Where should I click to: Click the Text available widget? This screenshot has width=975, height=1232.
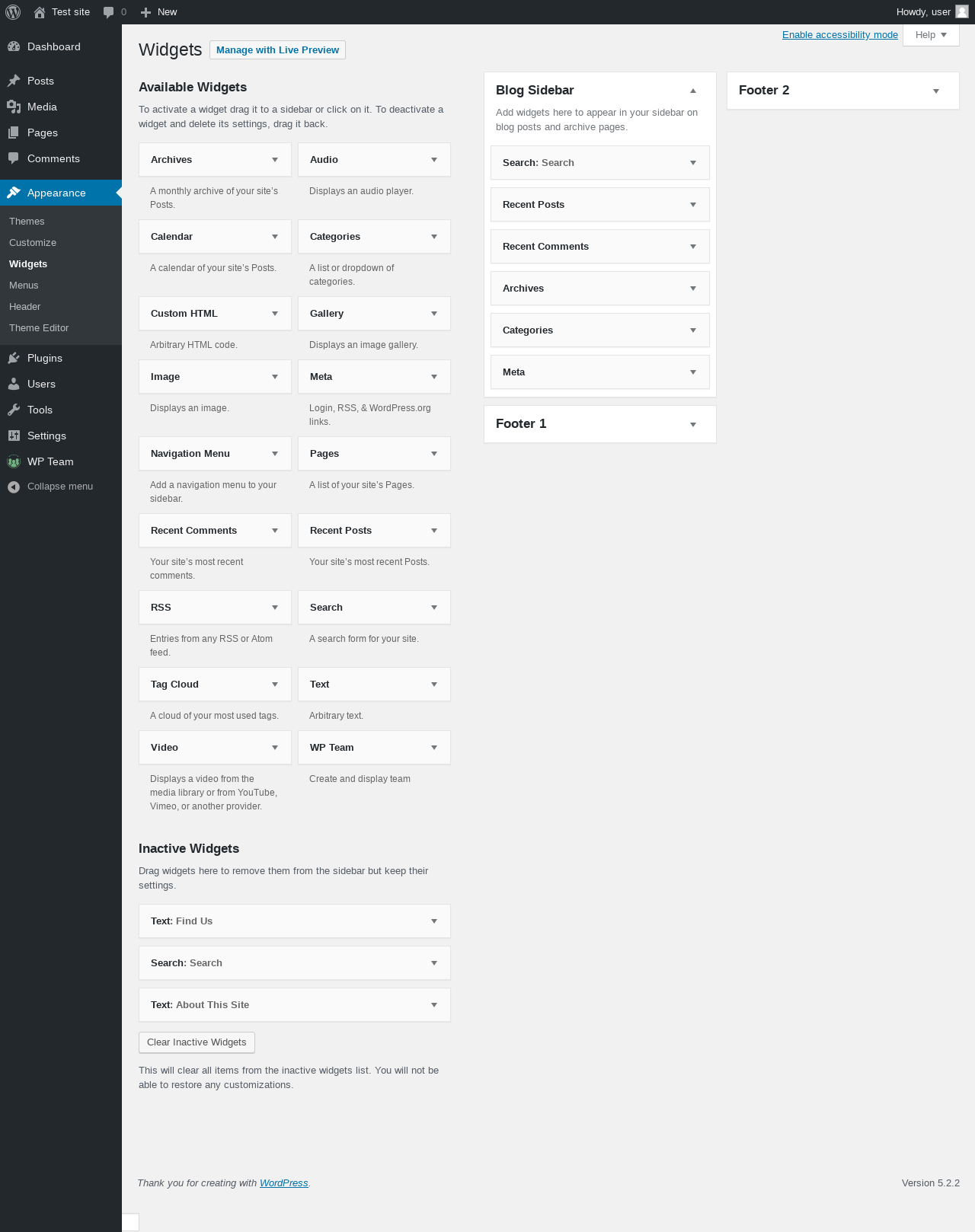(x=374, y=685)
